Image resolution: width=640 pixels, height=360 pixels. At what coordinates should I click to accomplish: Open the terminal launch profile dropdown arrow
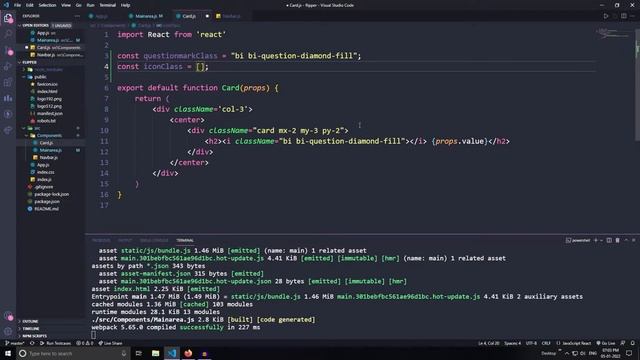click(602, 240)
